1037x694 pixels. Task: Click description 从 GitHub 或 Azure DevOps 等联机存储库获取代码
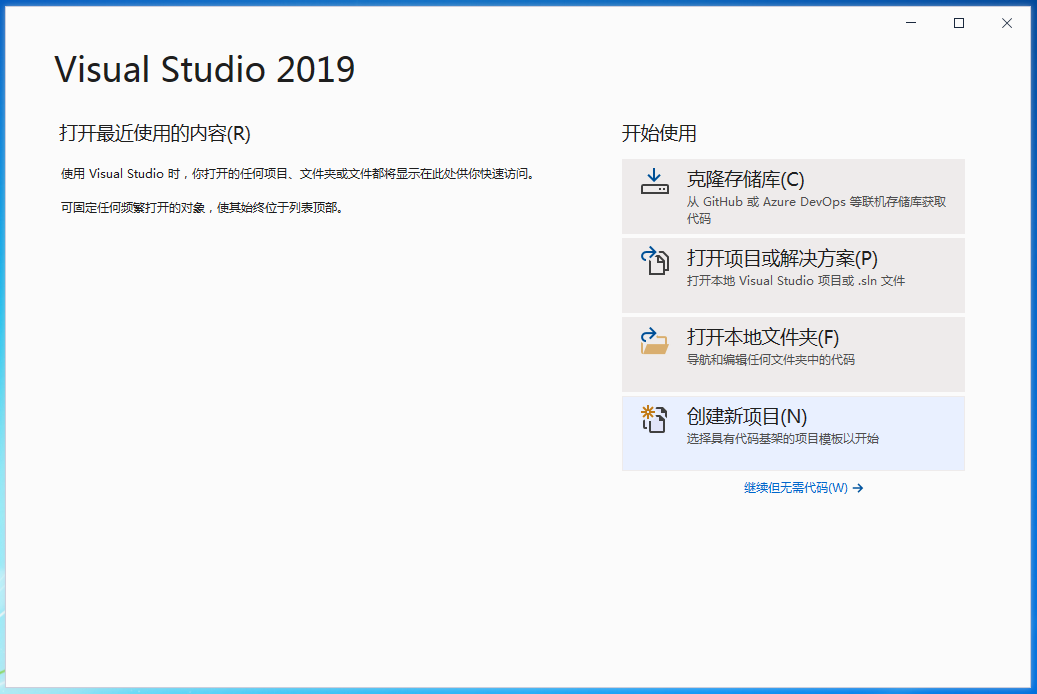coord(816,210)
